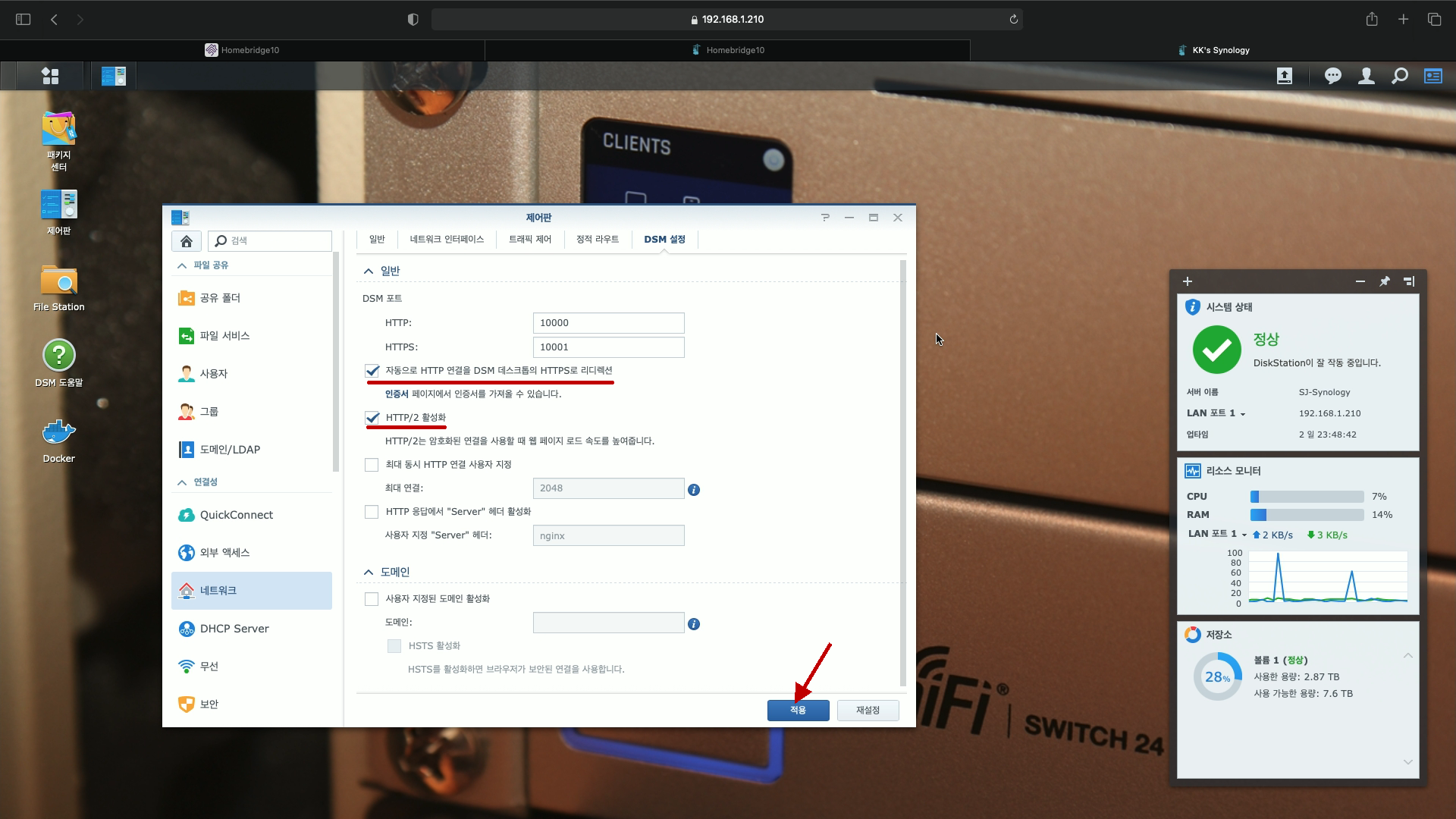Click info icon beside max connections field
1456x819 pixels.
click(693, 490)
